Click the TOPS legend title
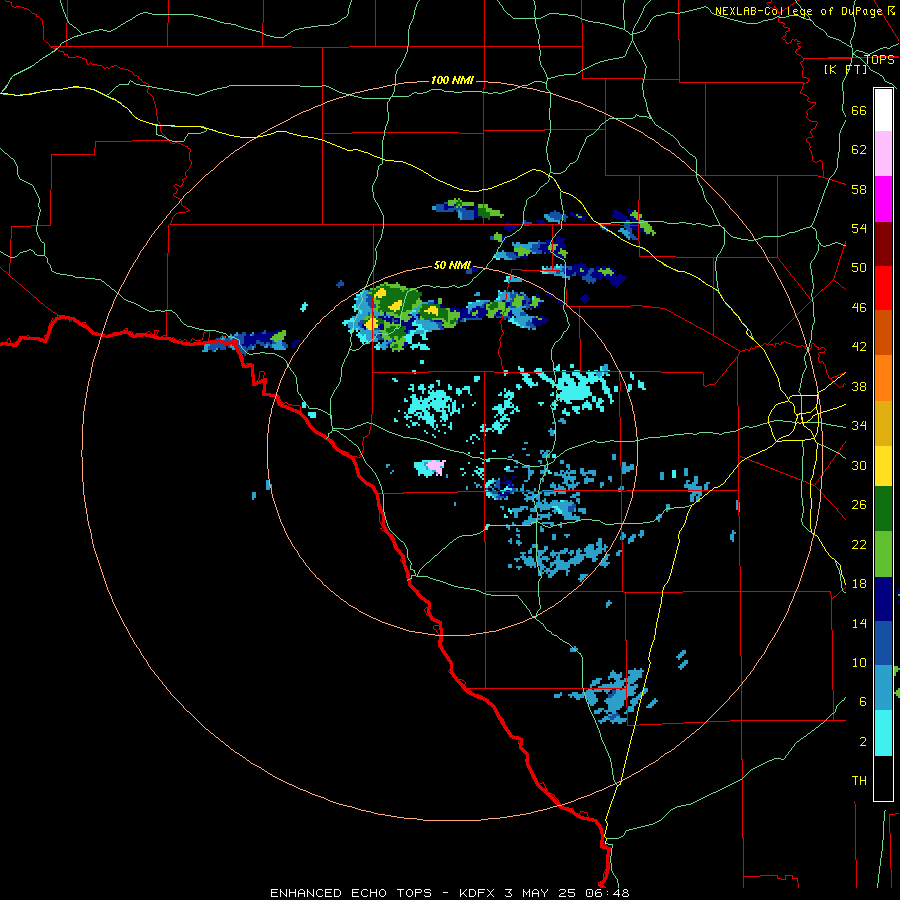 879,59
